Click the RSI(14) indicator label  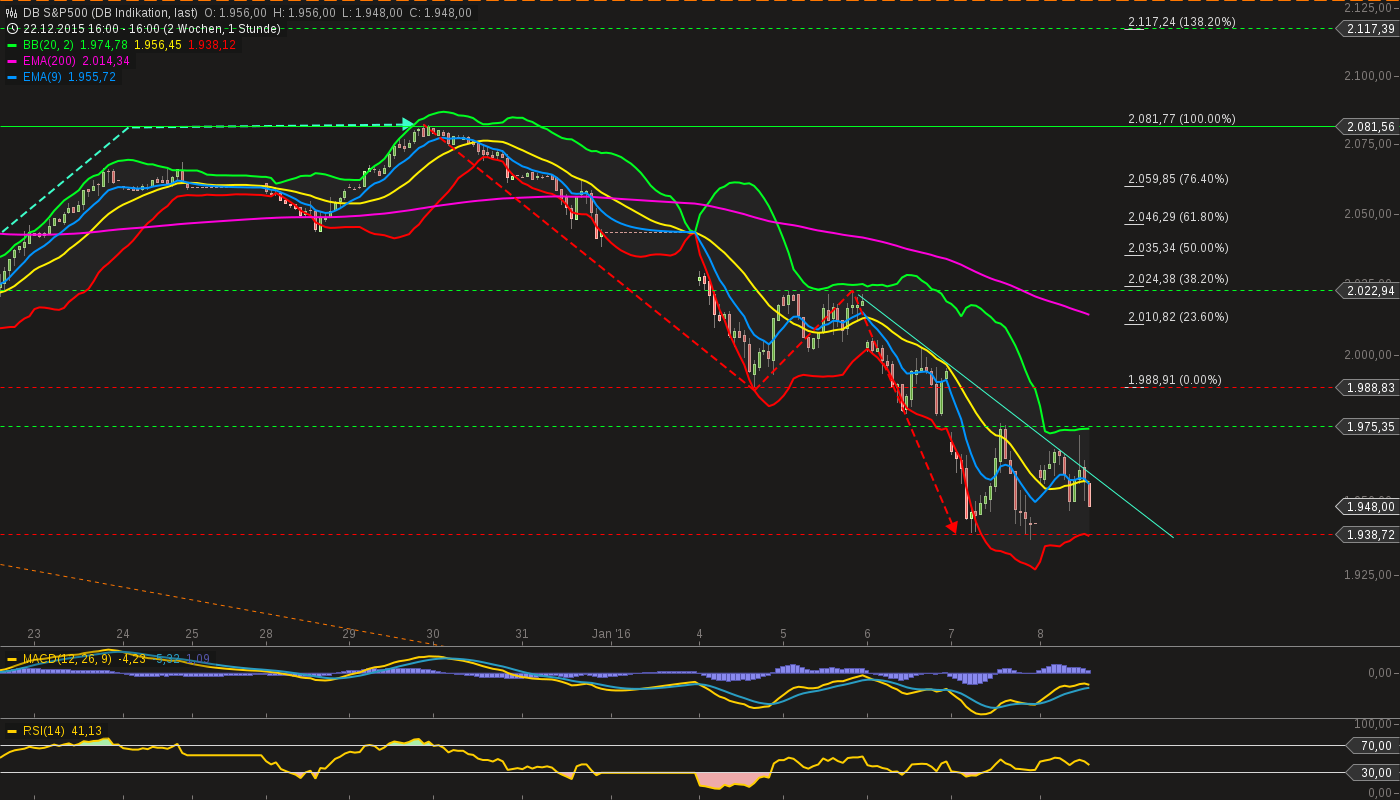click(x=44, y=731)
